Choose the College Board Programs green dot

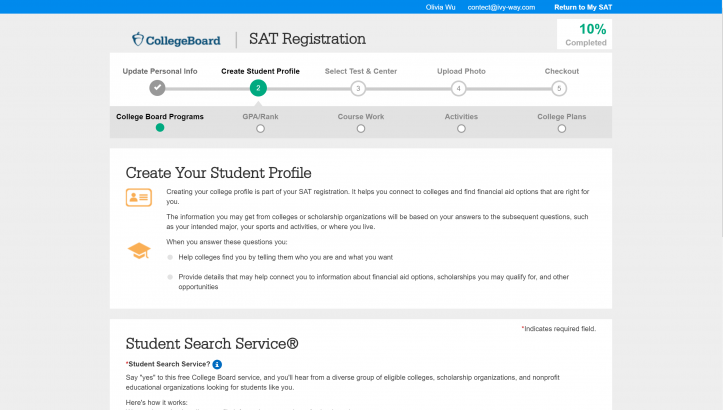(x=160, y=128)
